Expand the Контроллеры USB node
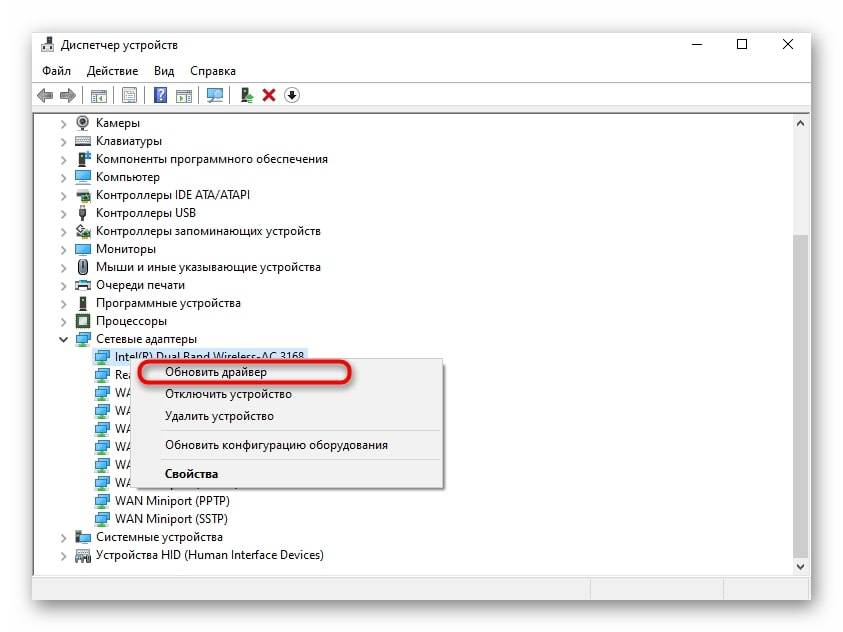This screenshot has height=632, width=843. 64,213
